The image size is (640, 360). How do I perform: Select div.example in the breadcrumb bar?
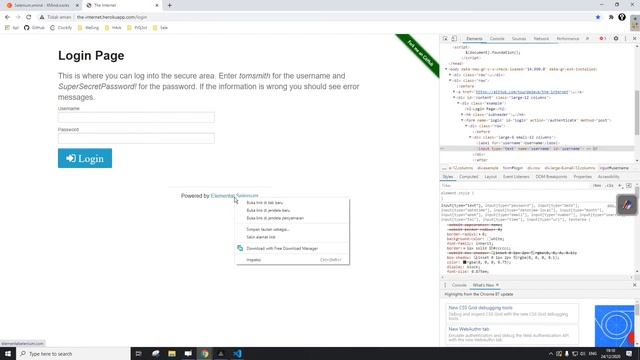click(x=488, y=168)
